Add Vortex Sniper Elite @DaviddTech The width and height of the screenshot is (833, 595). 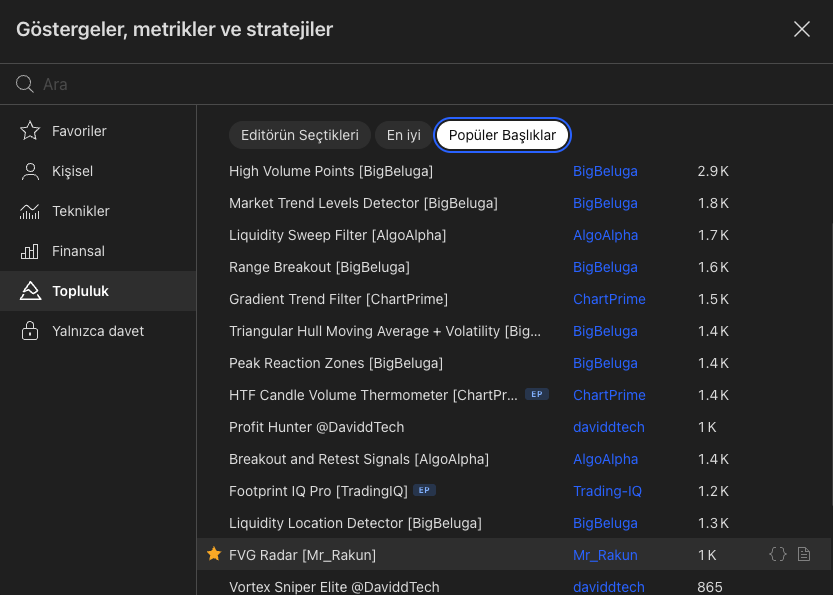334,586
